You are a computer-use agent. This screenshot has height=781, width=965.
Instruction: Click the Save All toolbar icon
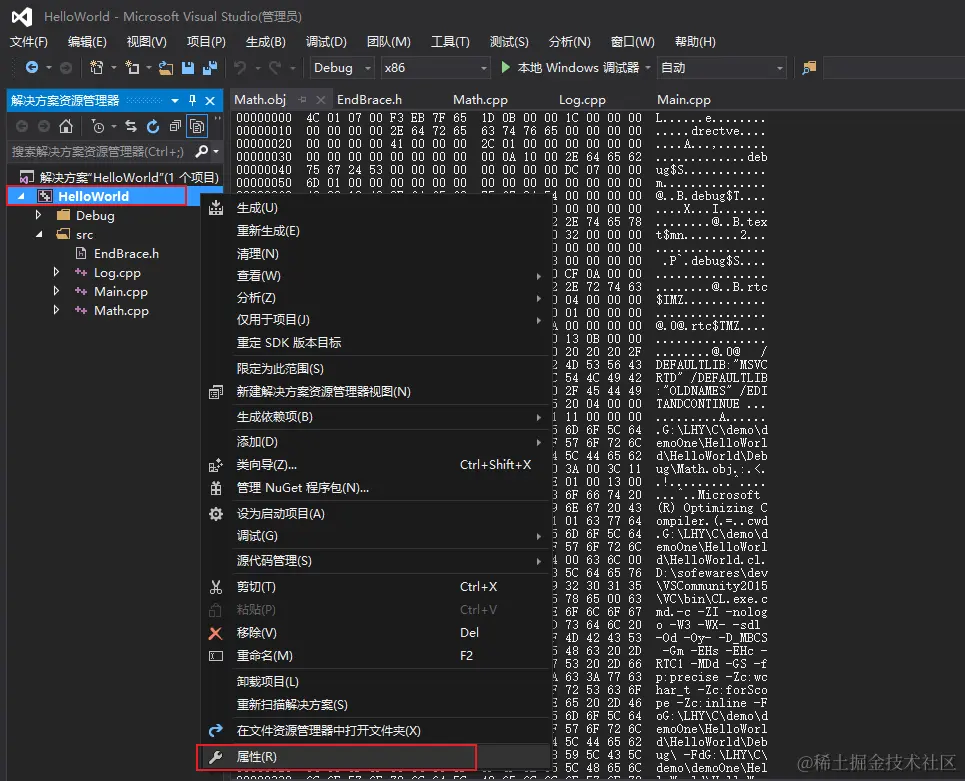point(210,68)
